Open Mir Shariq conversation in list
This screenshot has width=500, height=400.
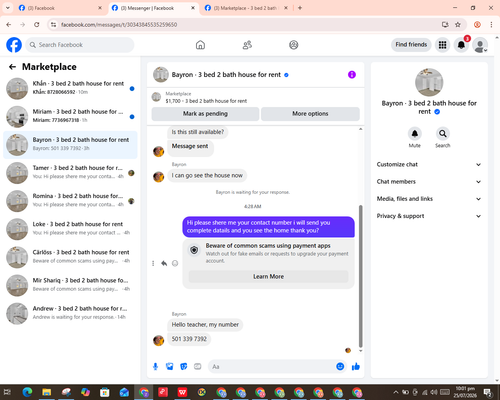(x=70, y=285)
